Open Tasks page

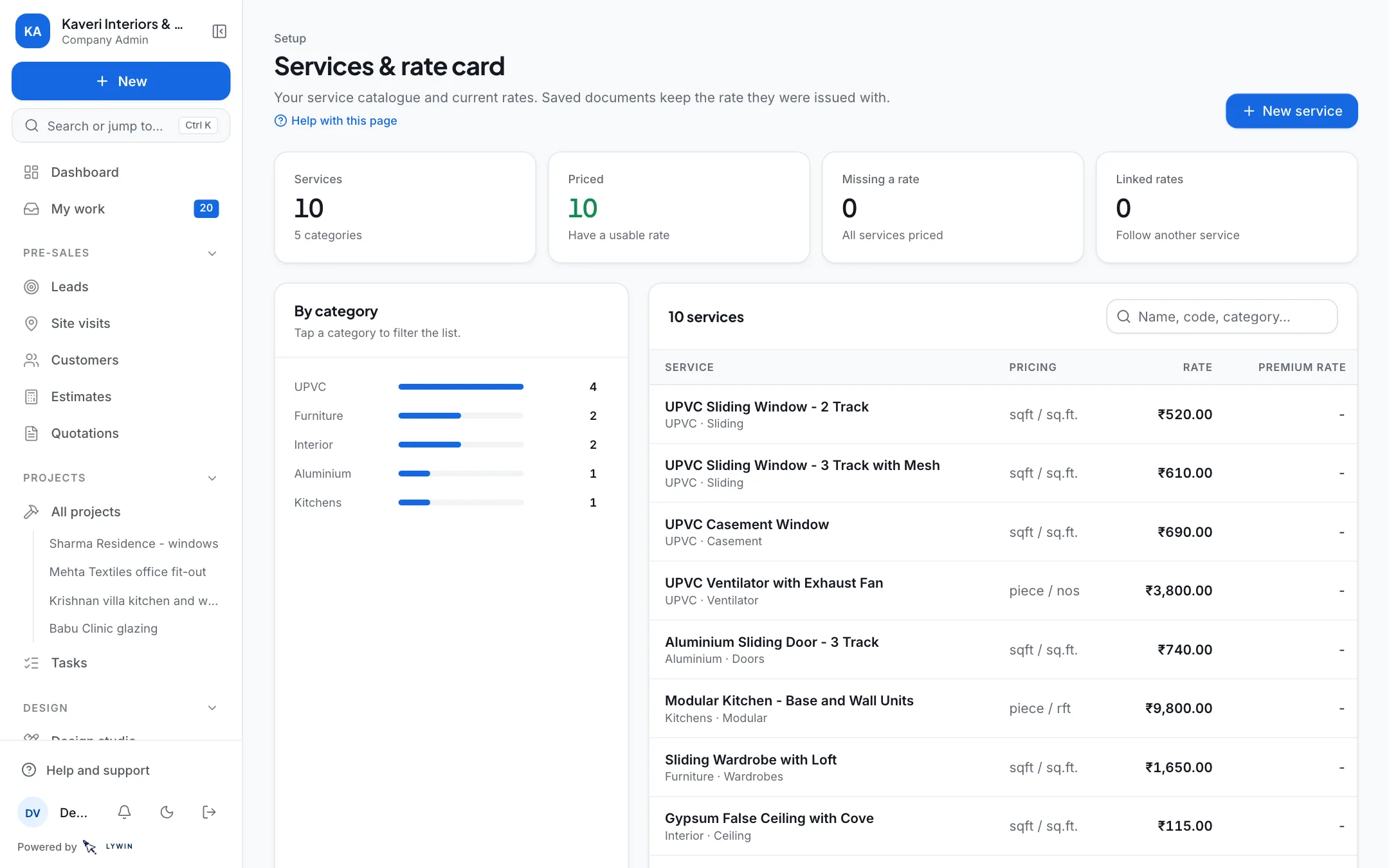pos(121,663)
